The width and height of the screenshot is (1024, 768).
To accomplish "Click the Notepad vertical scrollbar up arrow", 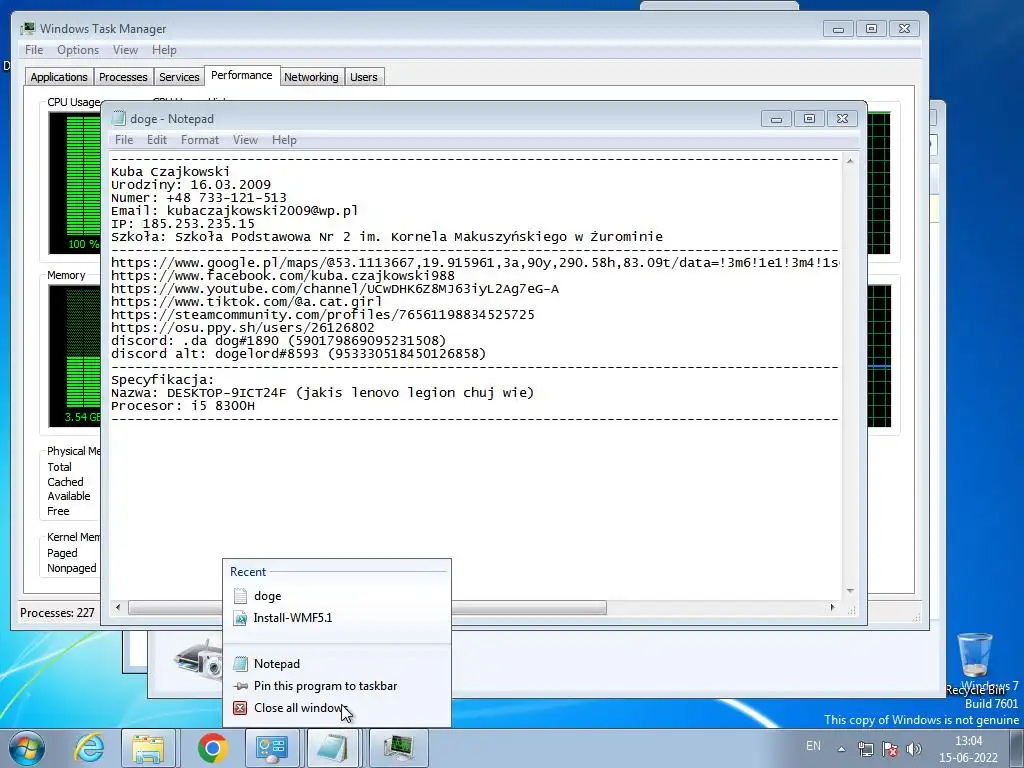I will tap(850, 161).
